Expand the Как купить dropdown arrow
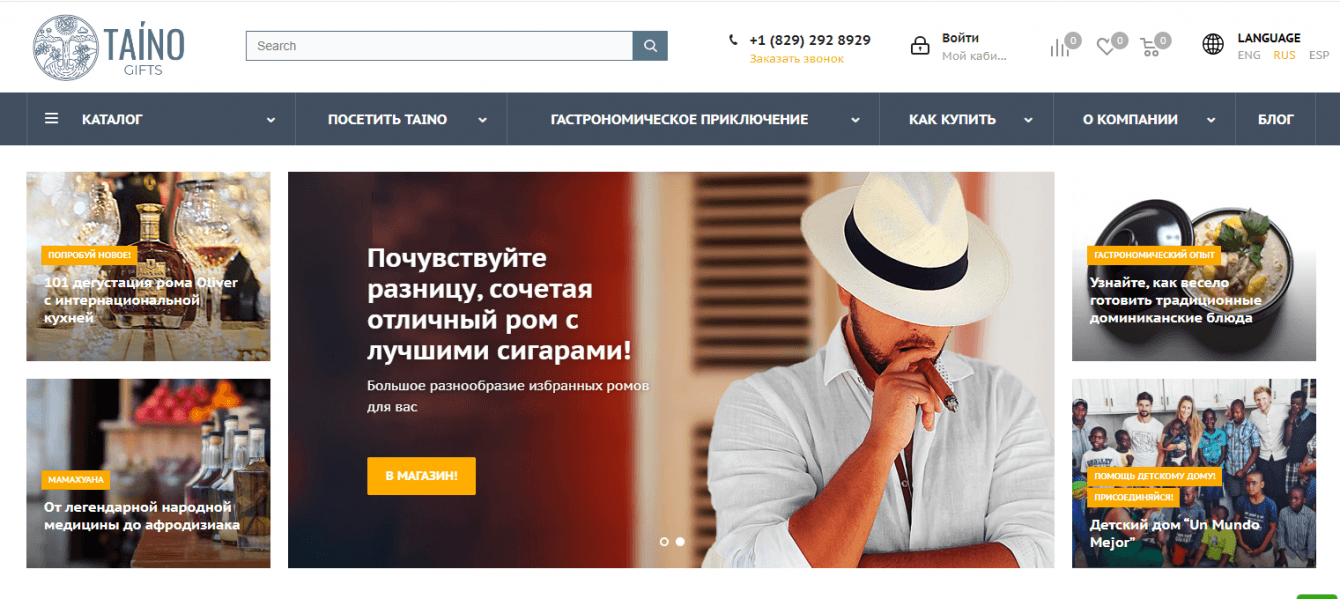Viewport: 1340px width, 599px height. click(x=1028, y=120)
